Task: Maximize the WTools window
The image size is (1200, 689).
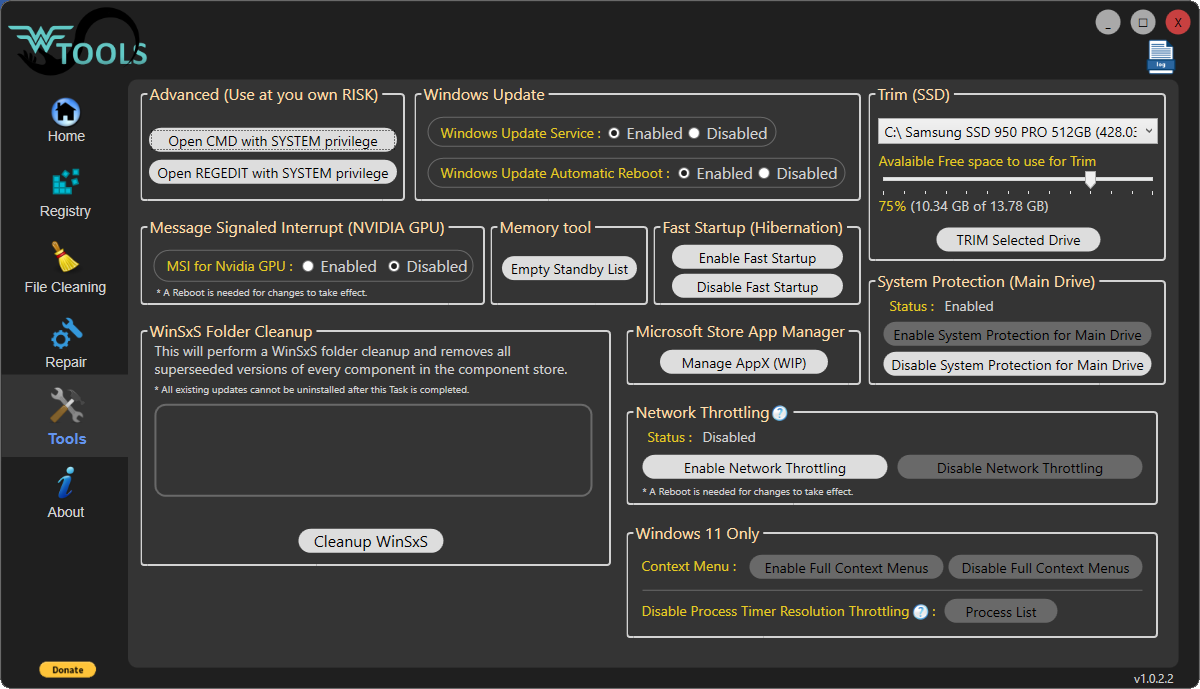Action: (x=1142, y=22)
